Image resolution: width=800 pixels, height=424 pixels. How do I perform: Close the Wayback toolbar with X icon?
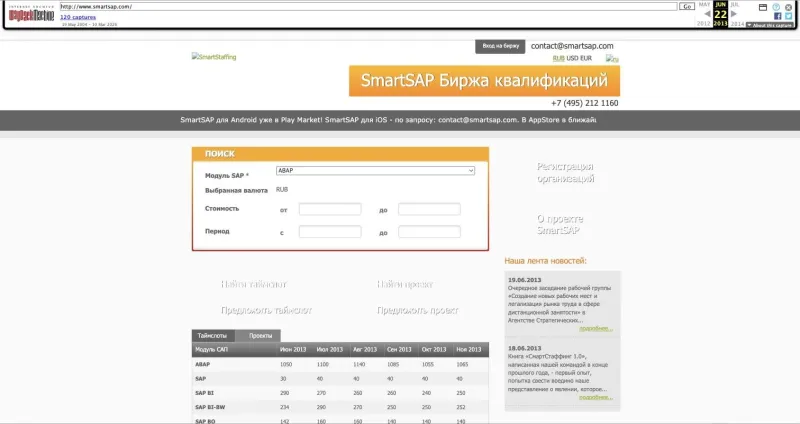coord(789,7)
